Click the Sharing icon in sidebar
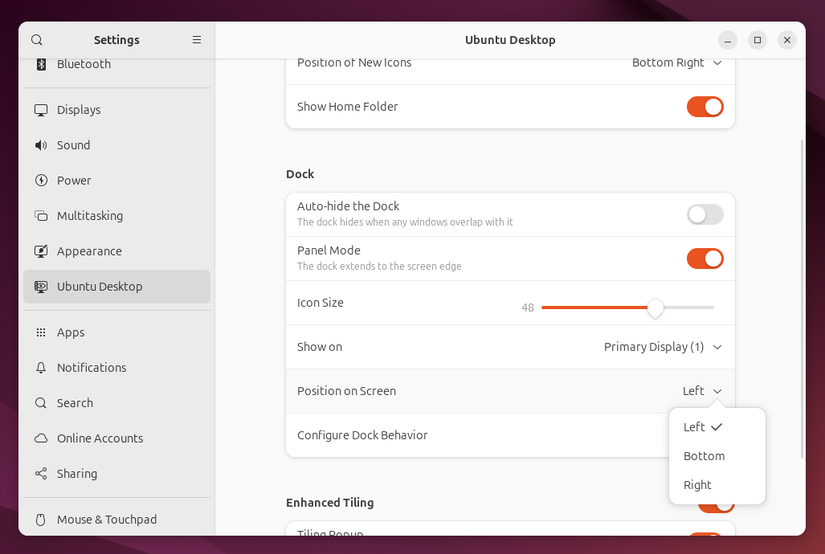Viewport: 825px width, 554px height. pos(41,474)
